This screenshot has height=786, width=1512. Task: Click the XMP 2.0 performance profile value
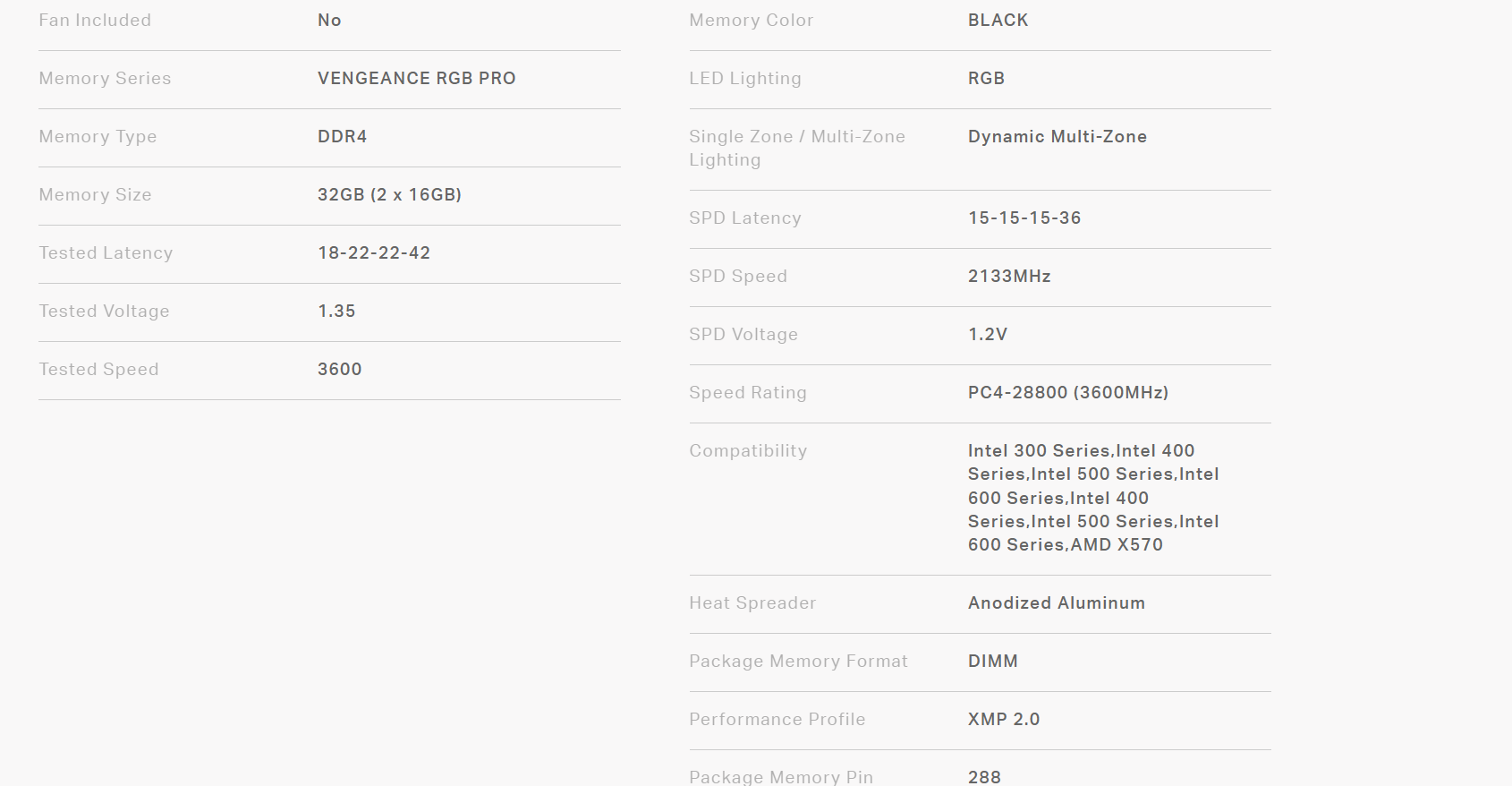(x=1003, y=720)
